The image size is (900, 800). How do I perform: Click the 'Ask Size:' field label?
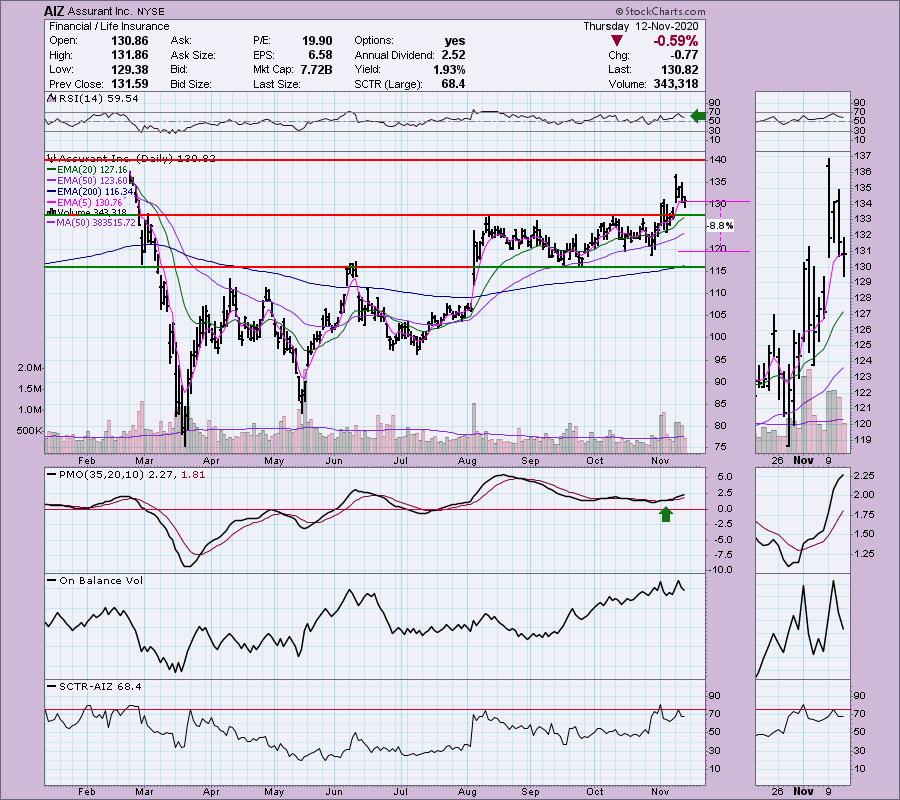coord(193,55)
